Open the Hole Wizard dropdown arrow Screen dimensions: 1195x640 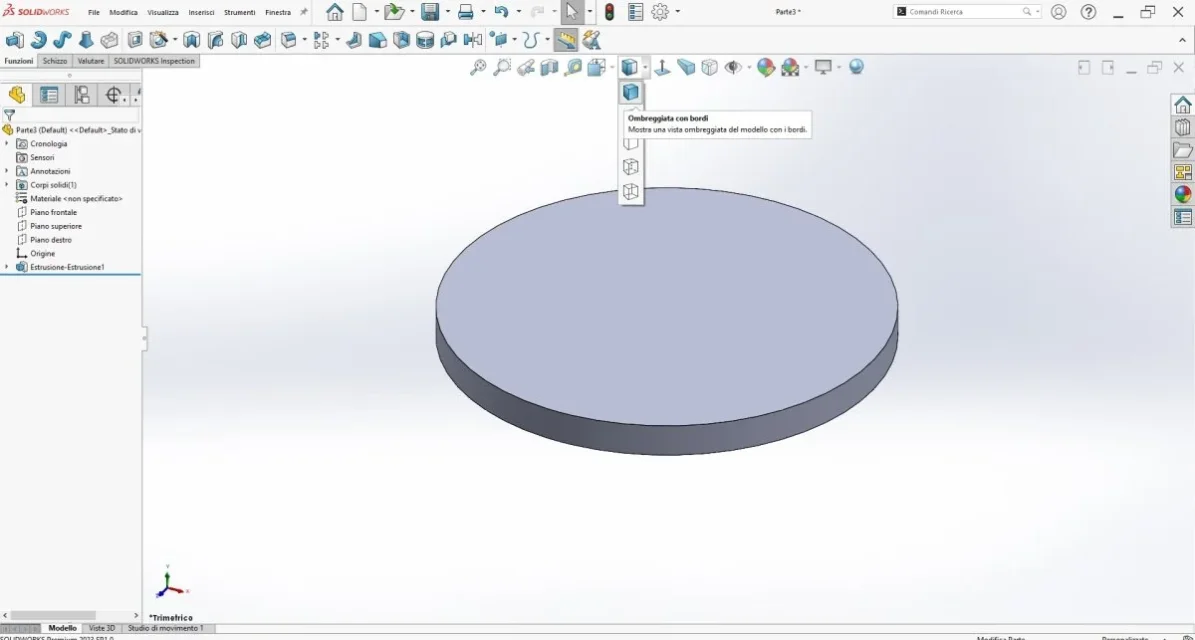(x=175, y=40)
